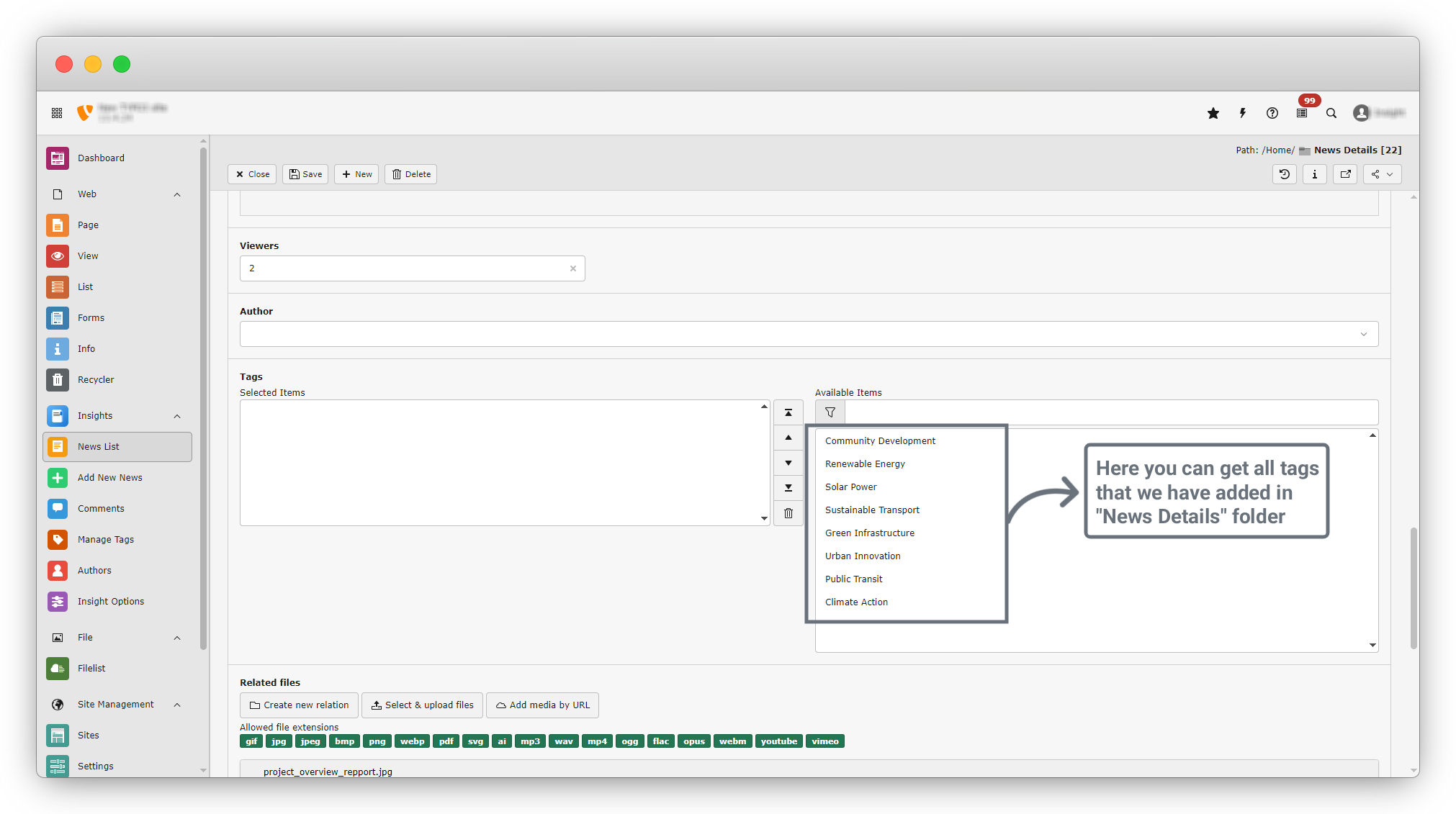Screen dimensions: 1456x814
Task: Click the available items filter field
Action: [1110, 412]
